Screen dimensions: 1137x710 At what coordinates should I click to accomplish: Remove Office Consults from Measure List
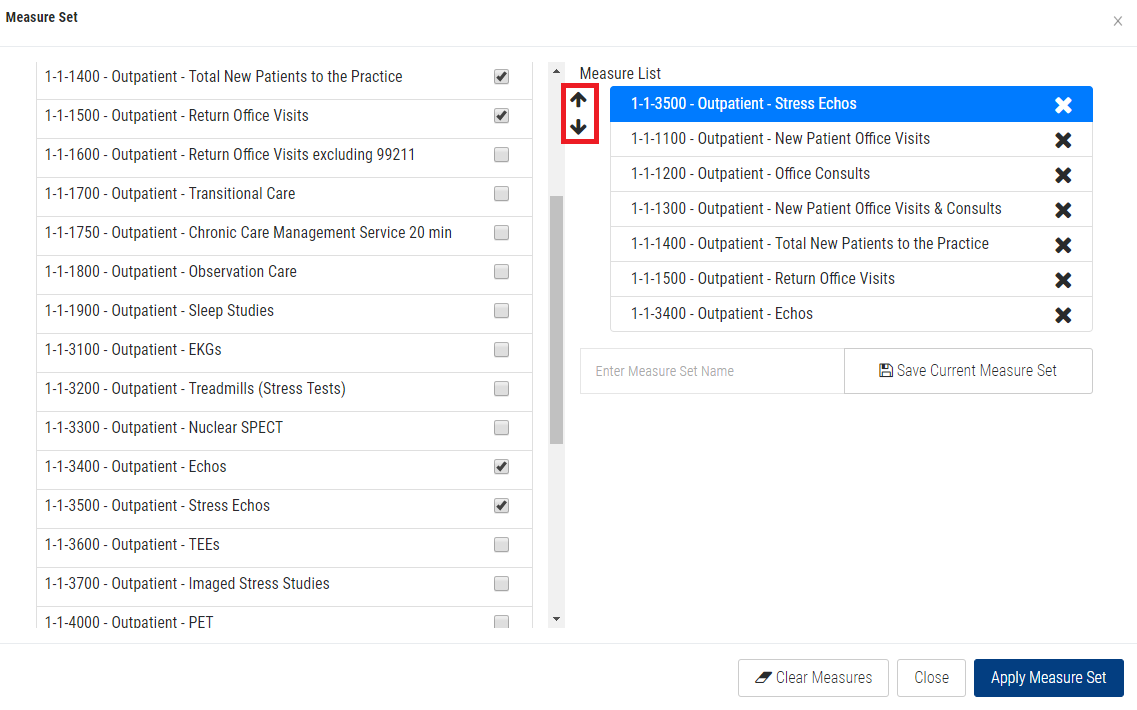point(1063,175)
